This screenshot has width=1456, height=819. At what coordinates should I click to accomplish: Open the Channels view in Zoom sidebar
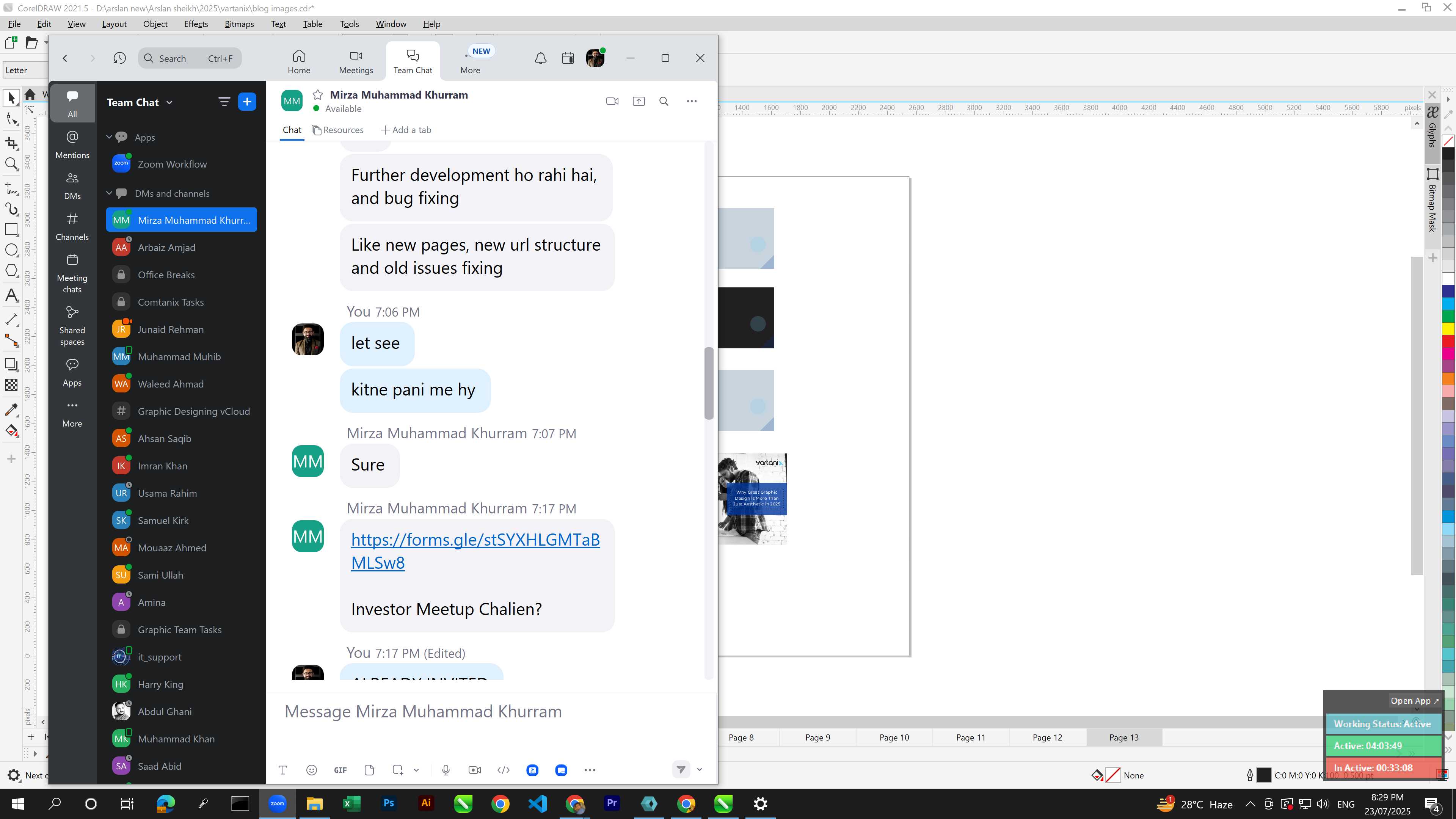72,227
